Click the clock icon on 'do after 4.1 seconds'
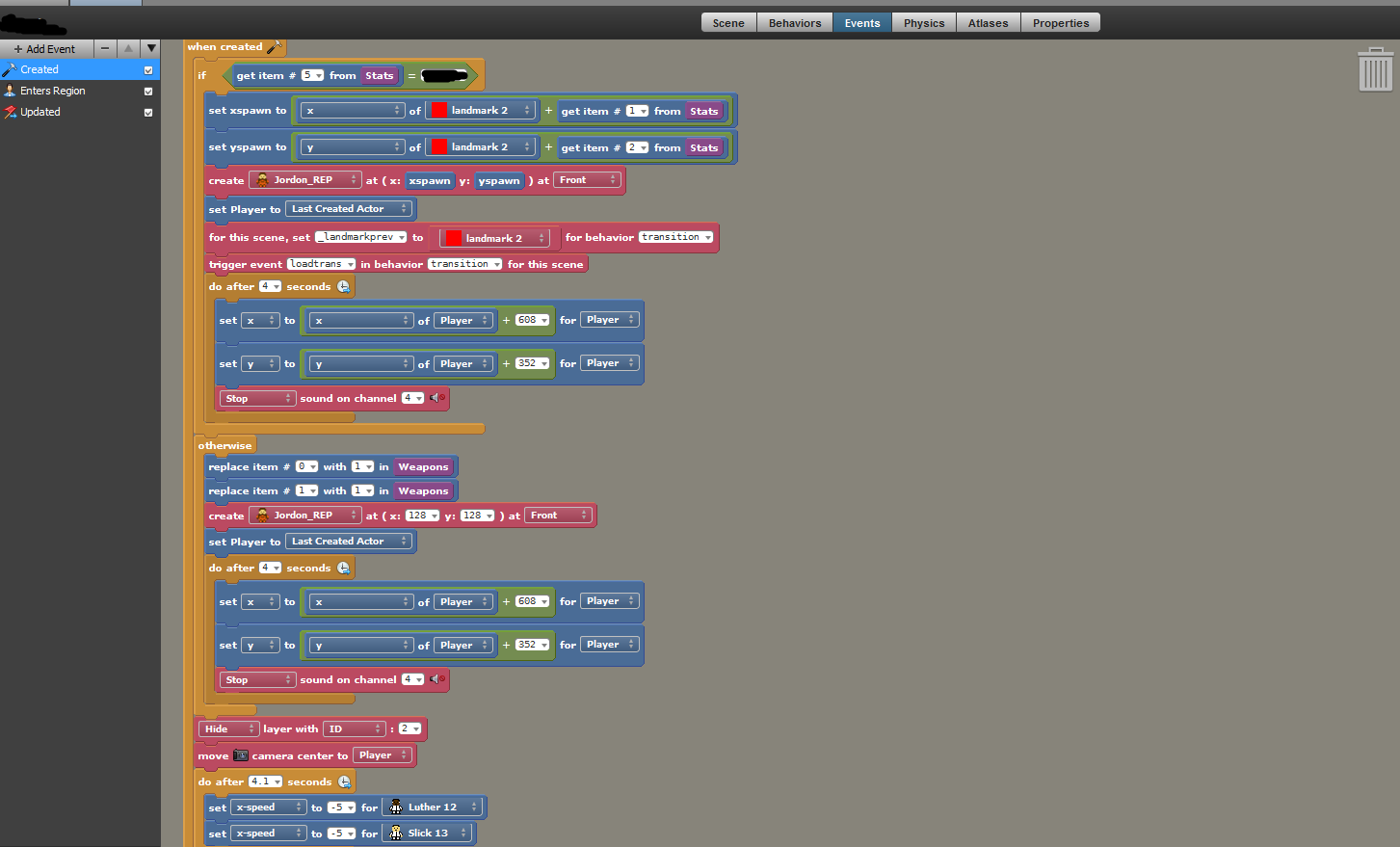This screenshot has width=1400, height=847. coord(344,782)
